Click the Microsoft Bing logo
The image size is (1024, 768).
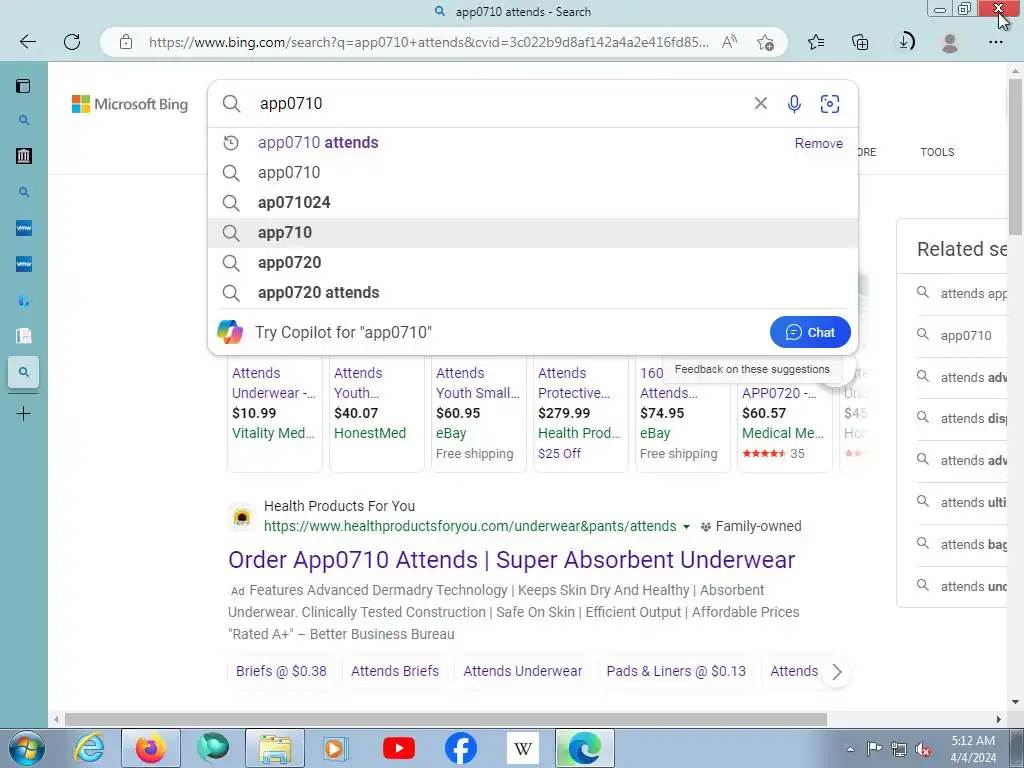pyautogui.click(x=130, y=104)
